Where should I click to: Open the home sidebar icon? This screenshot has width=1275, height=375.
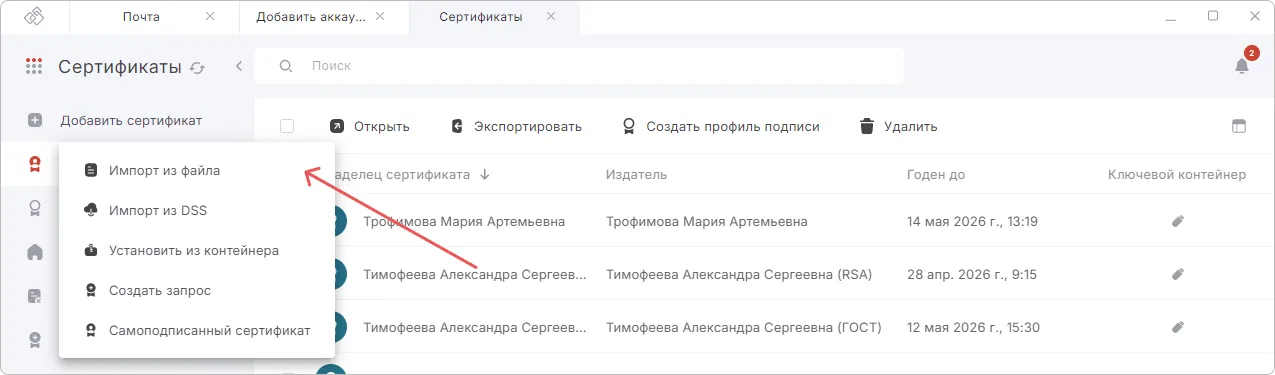(34, 252)
